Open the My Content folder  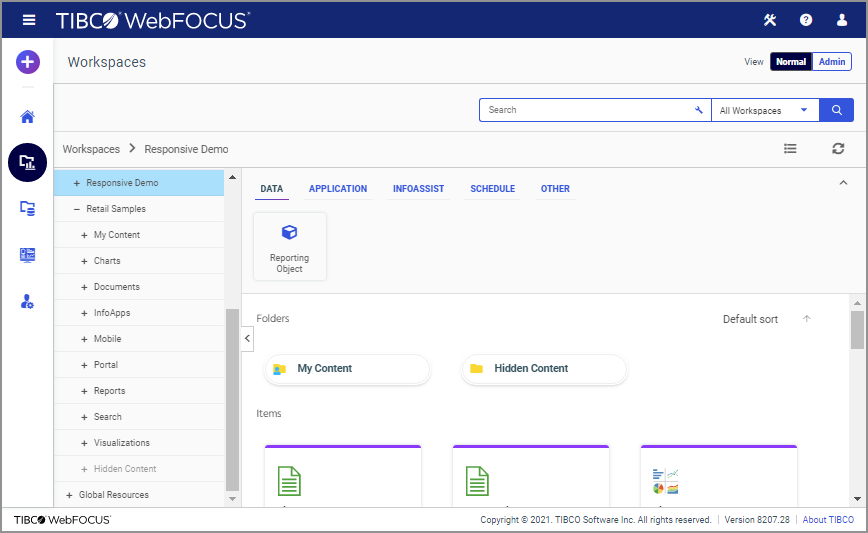pyautogui.click(x=347, y=369)
